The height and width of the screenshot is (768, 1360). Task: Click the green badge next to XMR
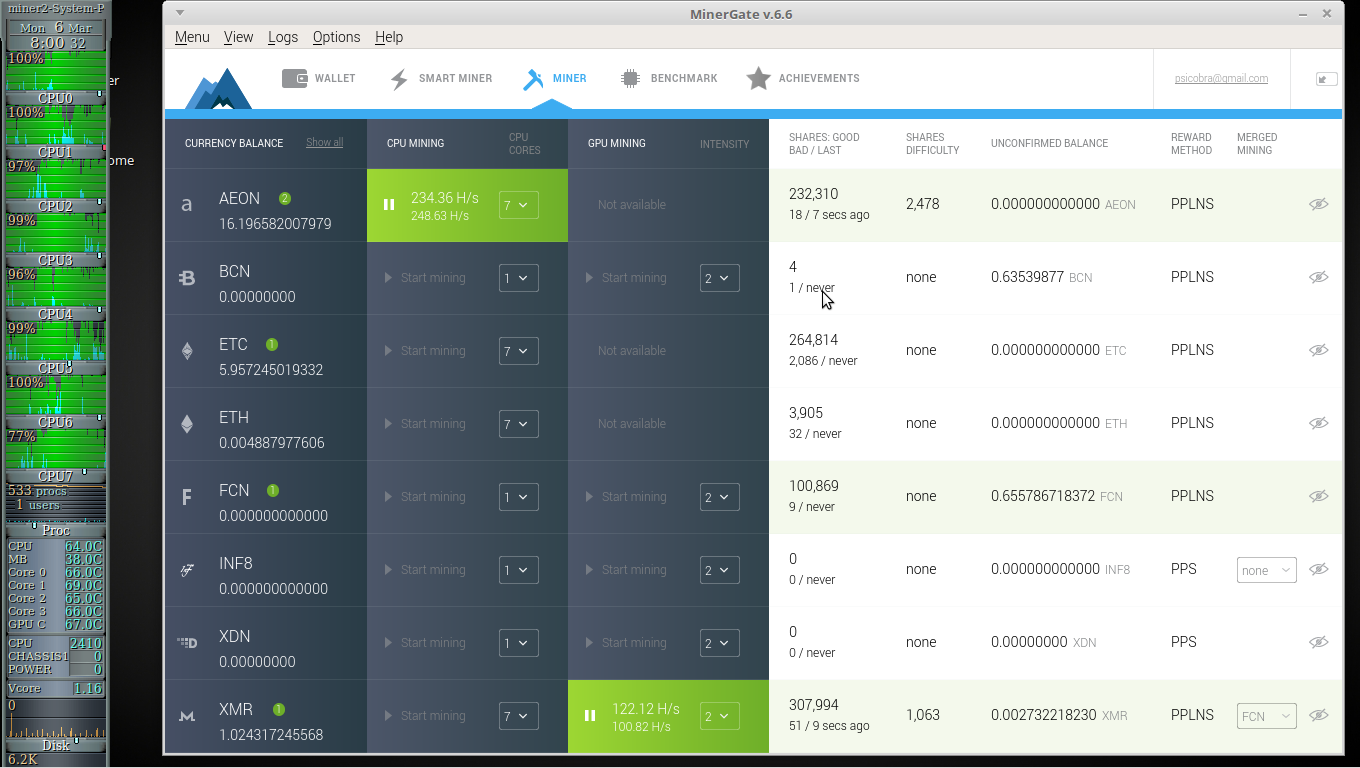(x=279, y=709)
